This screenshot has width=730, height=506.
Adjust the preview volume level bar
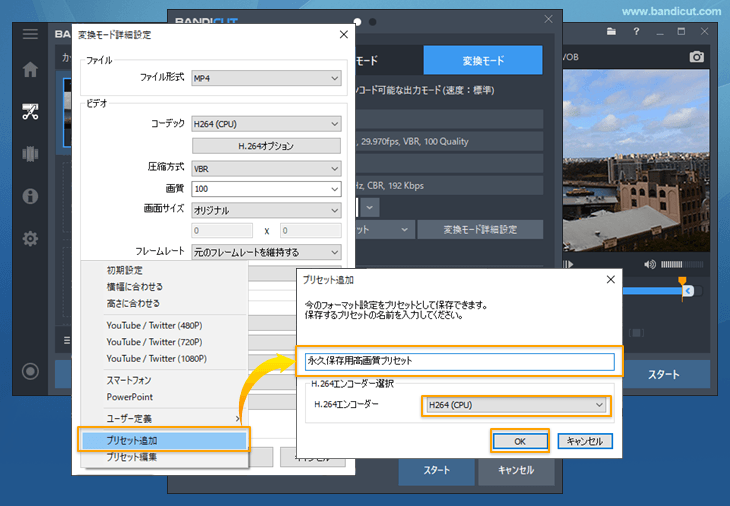tap(682, 264)
